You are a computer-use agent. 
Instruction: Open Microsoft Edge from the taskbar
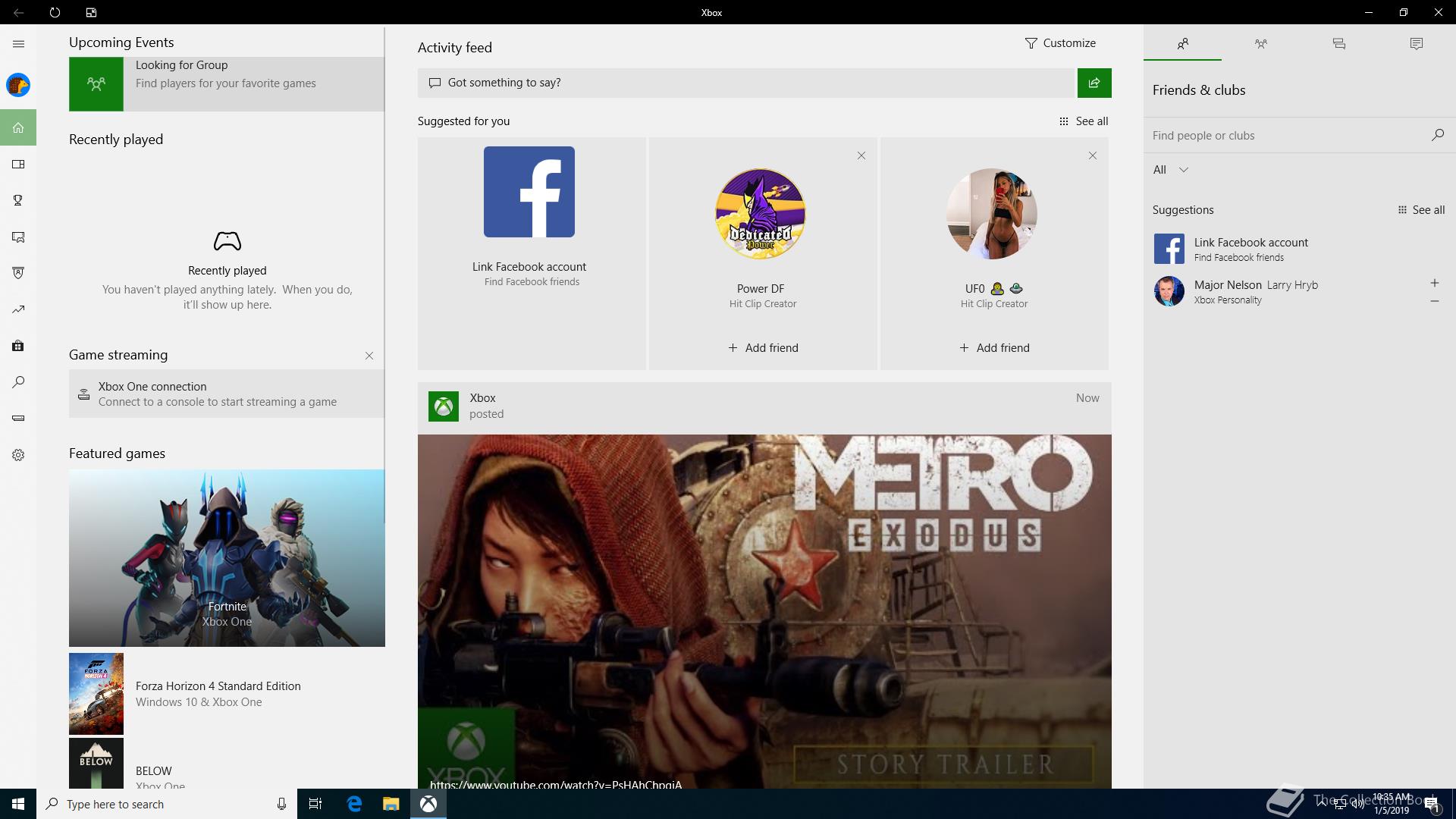[354, 804]
